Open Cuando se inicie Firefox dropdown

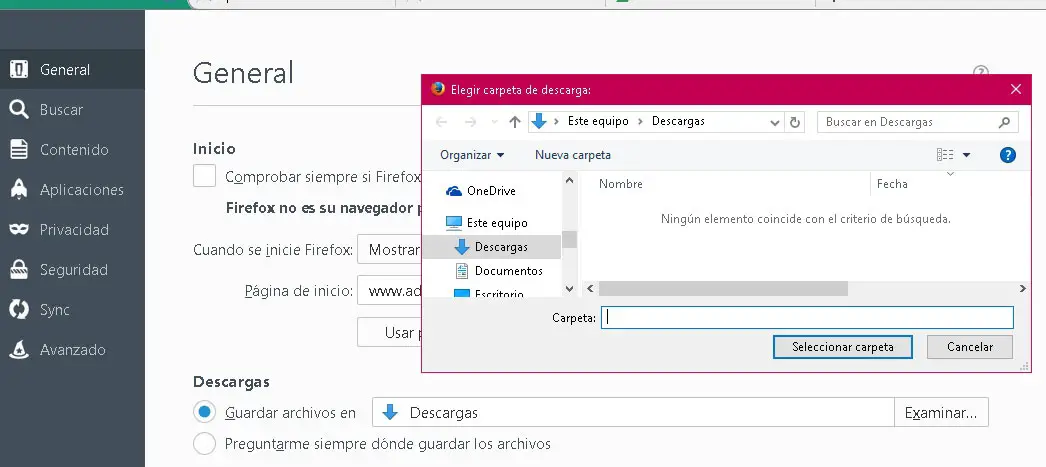390,250
